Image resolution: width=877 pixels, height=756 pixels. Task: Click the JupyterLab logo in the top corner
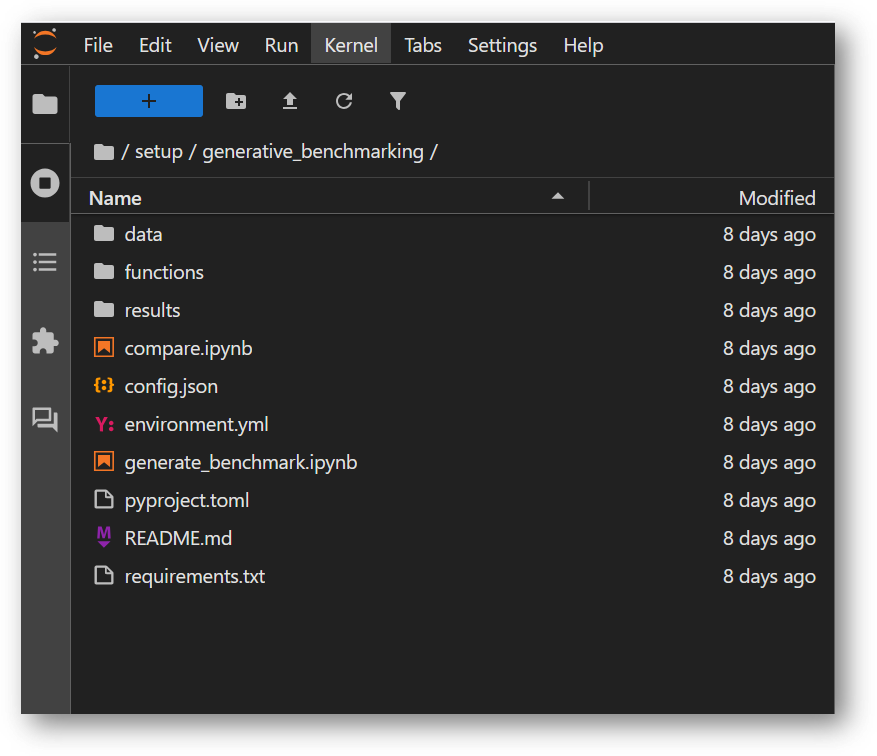[x=42, y=44]
